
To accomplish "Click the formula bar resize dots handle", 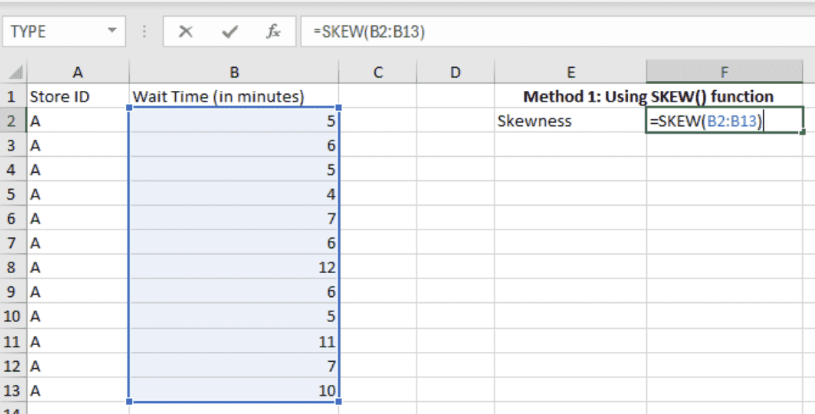I will [146, 31].
